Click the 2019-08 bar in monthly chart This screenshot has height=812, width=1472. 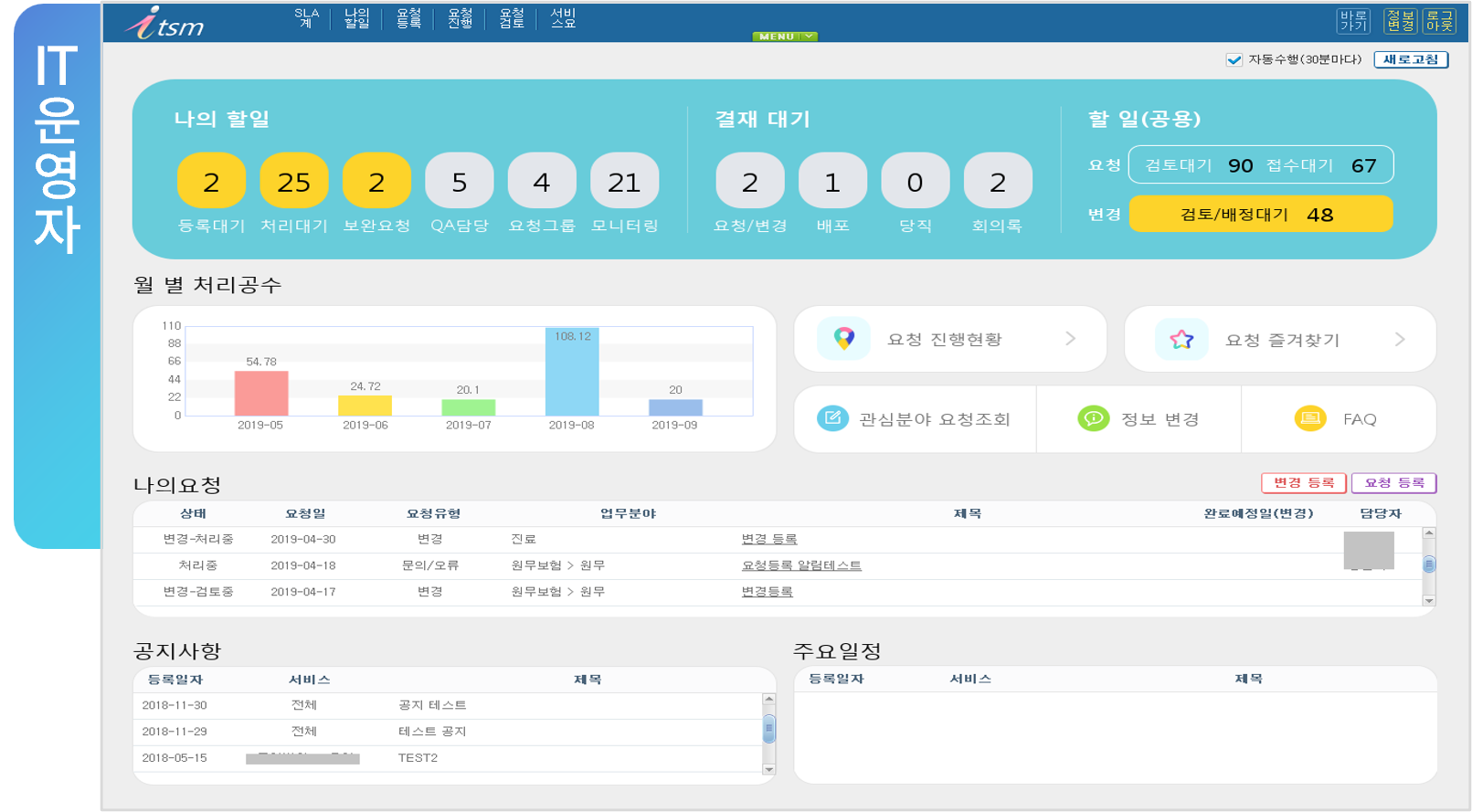(x=572, y=373)
